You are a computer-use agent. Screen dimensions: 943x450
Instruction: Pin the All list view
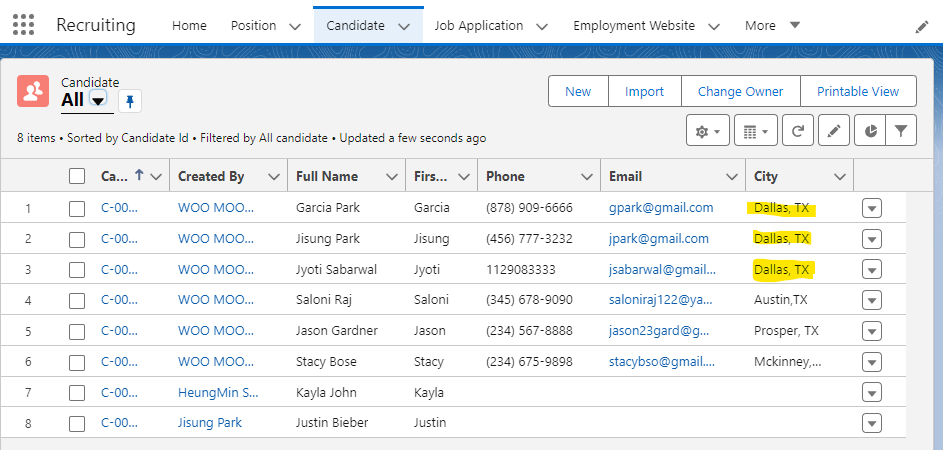[x=129, y=101]
